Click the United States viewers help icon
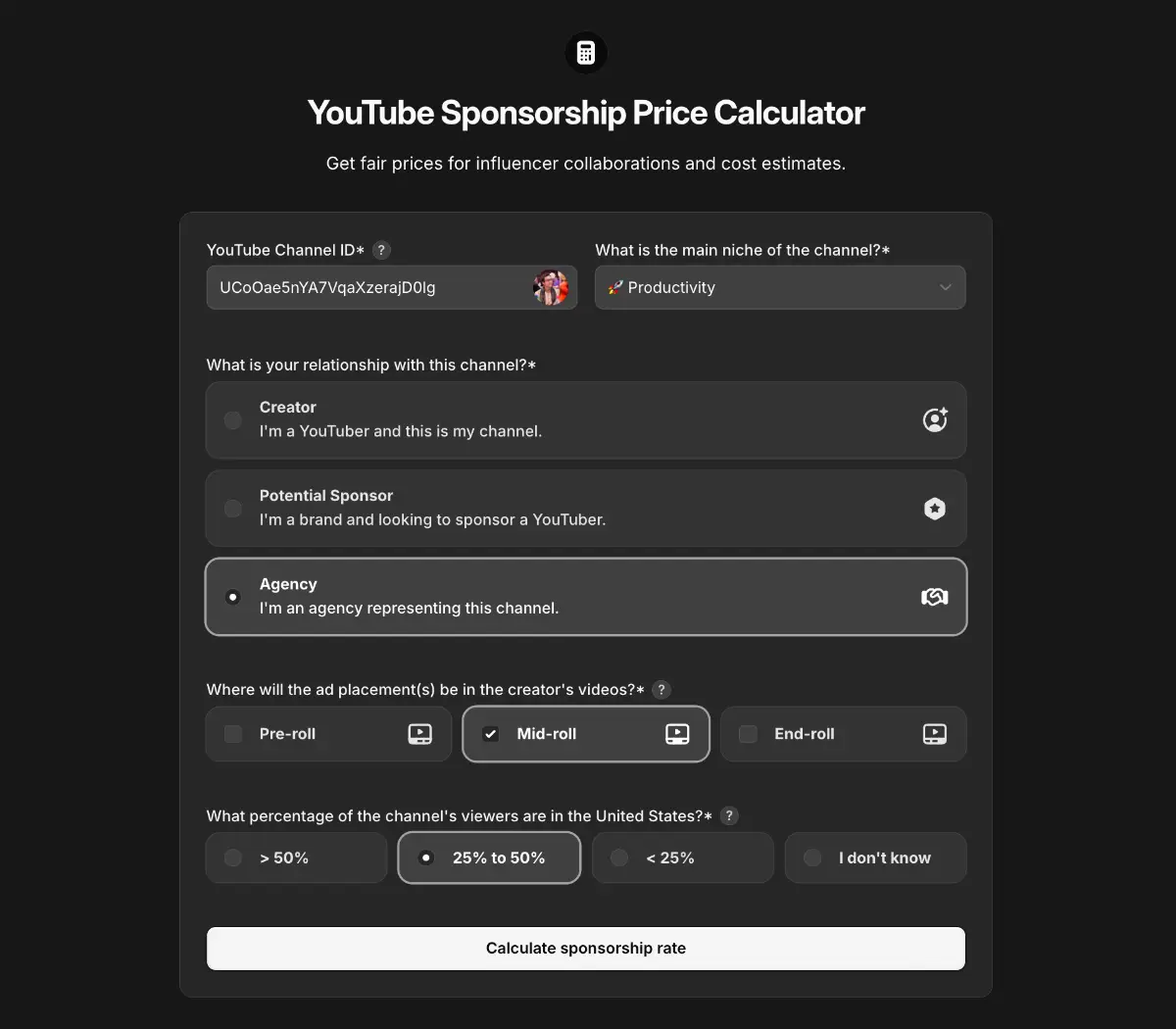 [729, 816]
